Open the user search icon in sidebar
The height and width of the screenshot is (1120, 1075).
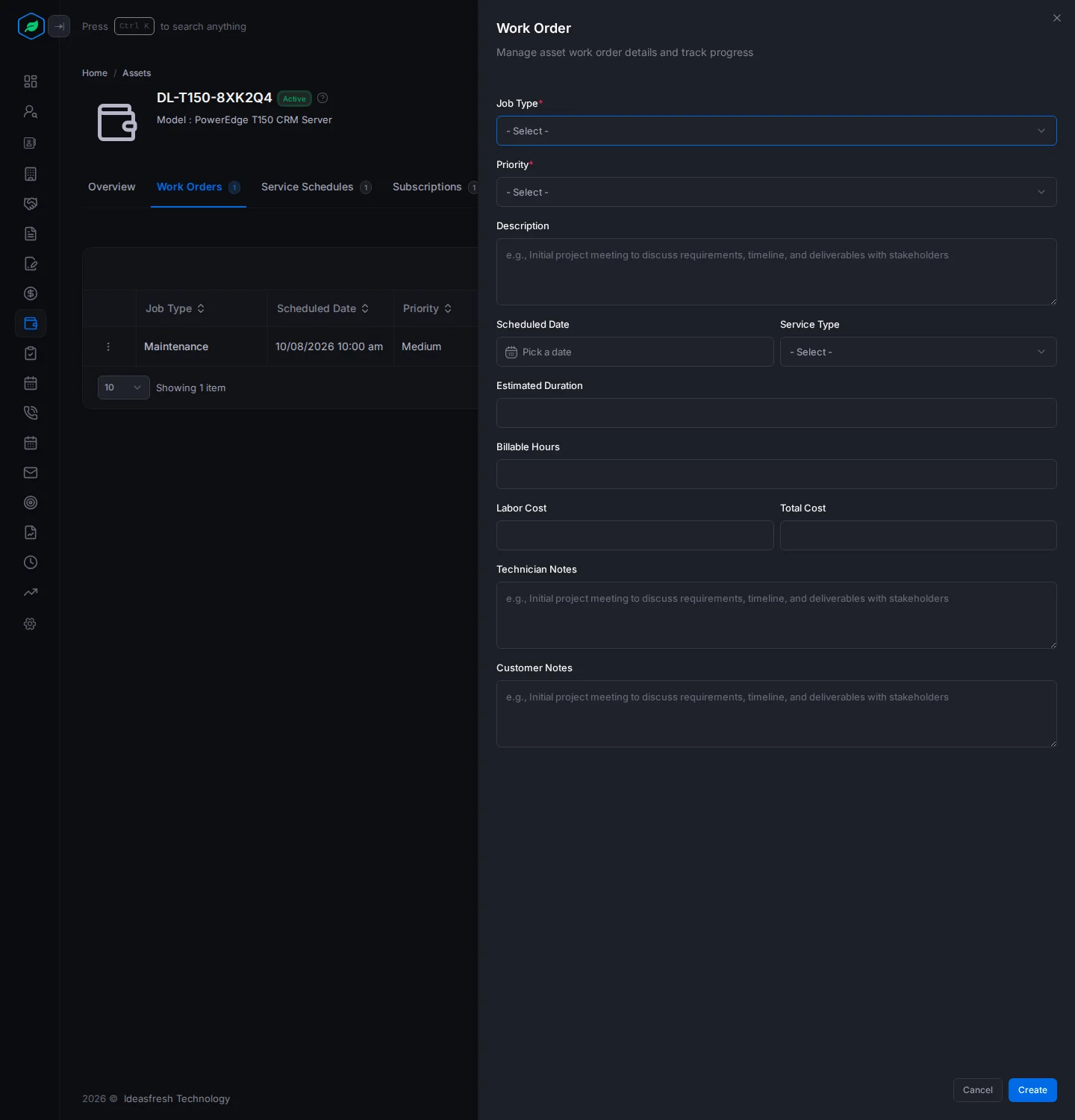pos(31,112)
